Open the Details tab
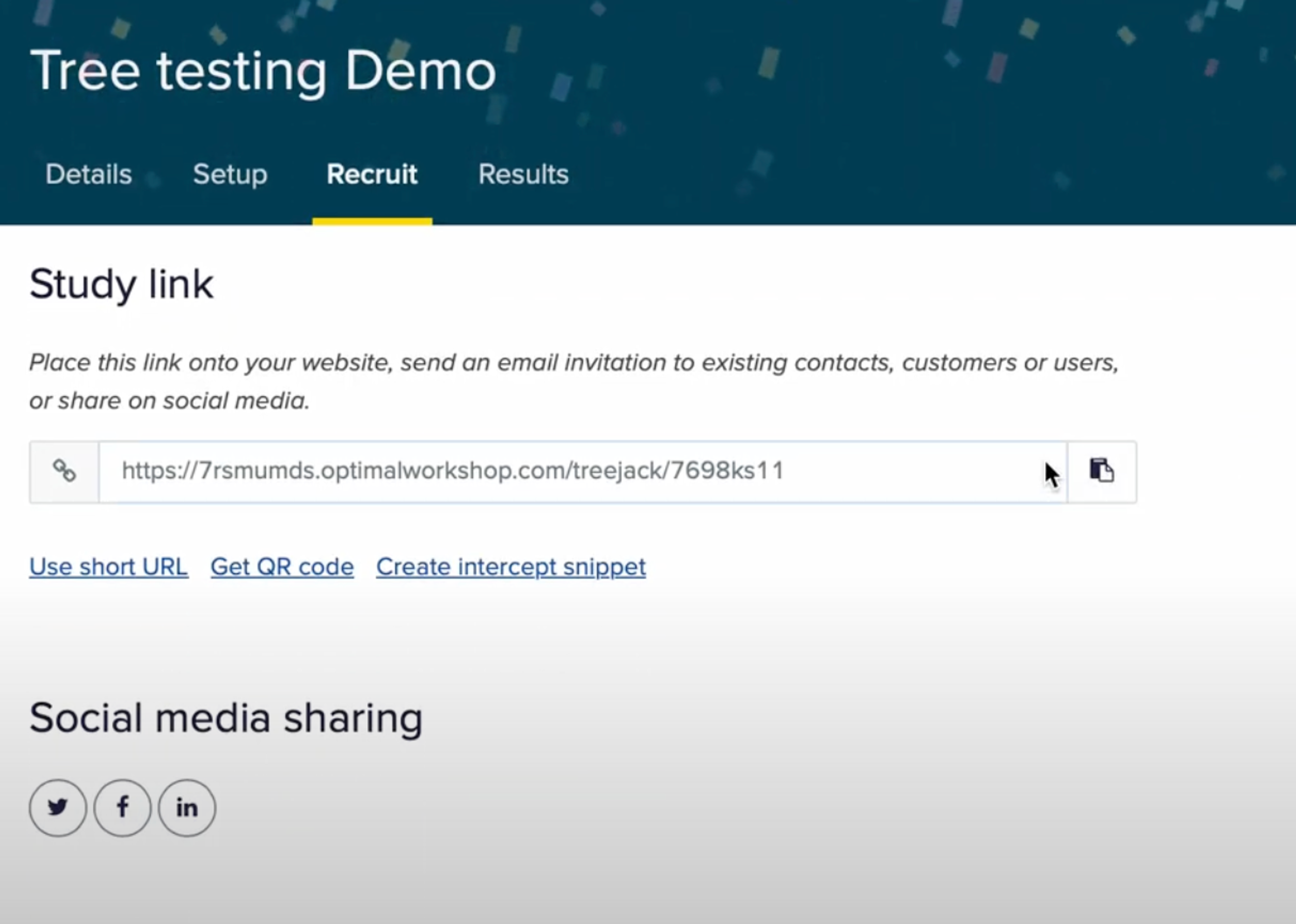This screenshot has width=1296, height=924. 89,174
